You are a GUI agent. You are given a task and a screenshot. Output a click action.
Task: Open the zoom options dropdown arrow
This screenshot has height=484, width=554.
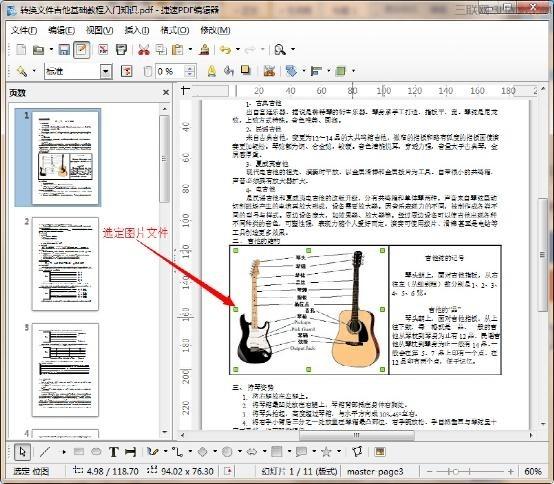tap(293, 49)
